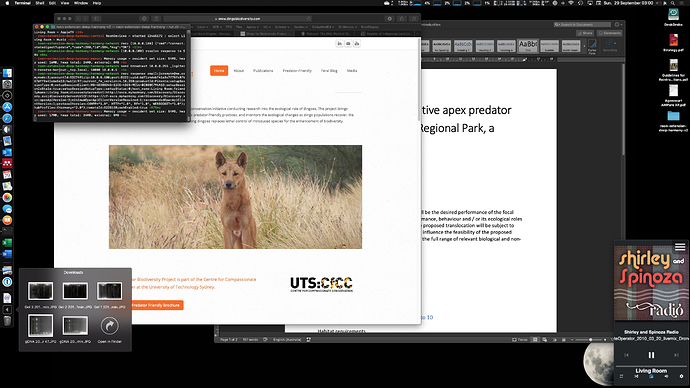Switch to Web Layout view in Word

544,340
